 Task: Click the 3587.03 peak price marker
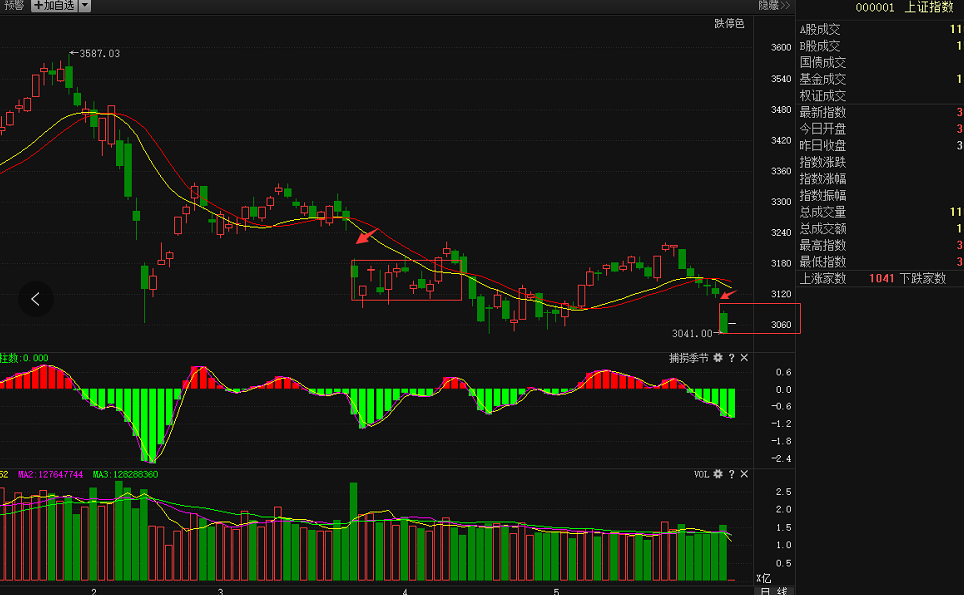point(98,53)
